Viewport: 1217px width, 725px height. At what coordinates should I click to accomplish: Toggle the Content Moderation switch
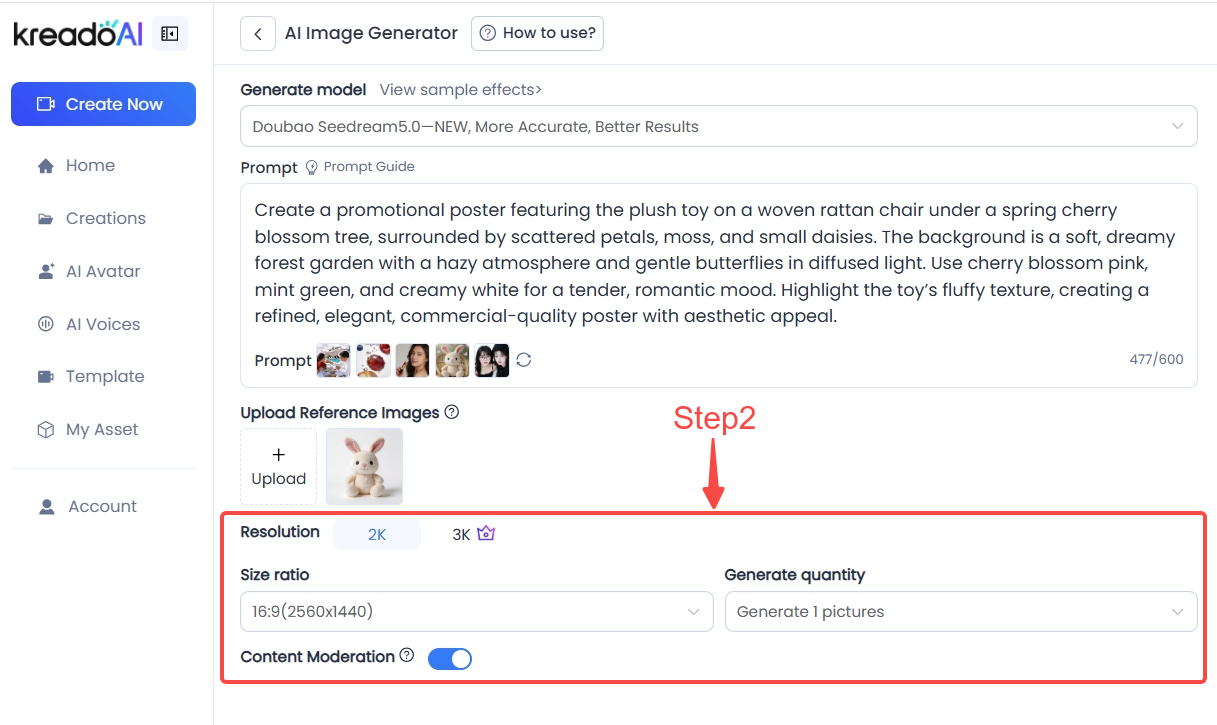[x=450, y=658]
